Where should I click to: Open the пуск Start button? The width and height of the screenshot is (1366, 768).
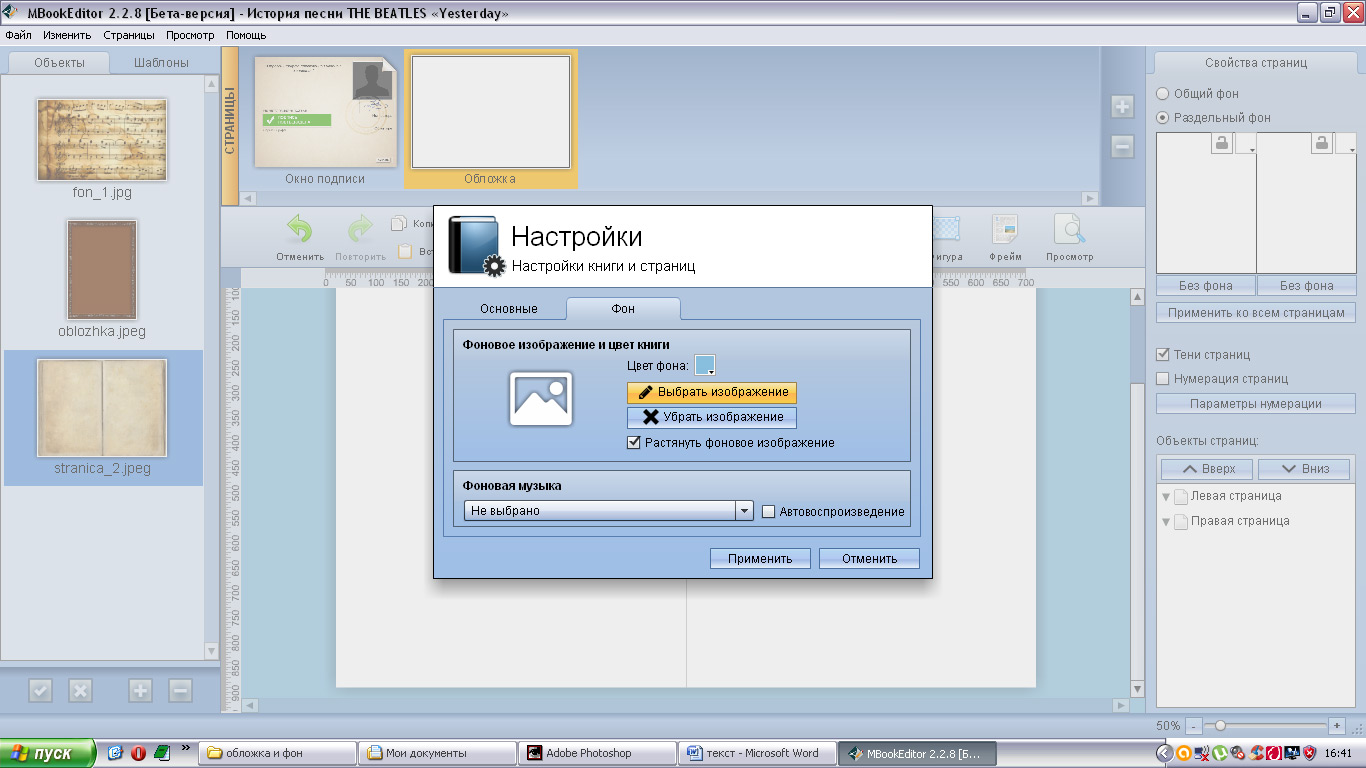(47, 753)
